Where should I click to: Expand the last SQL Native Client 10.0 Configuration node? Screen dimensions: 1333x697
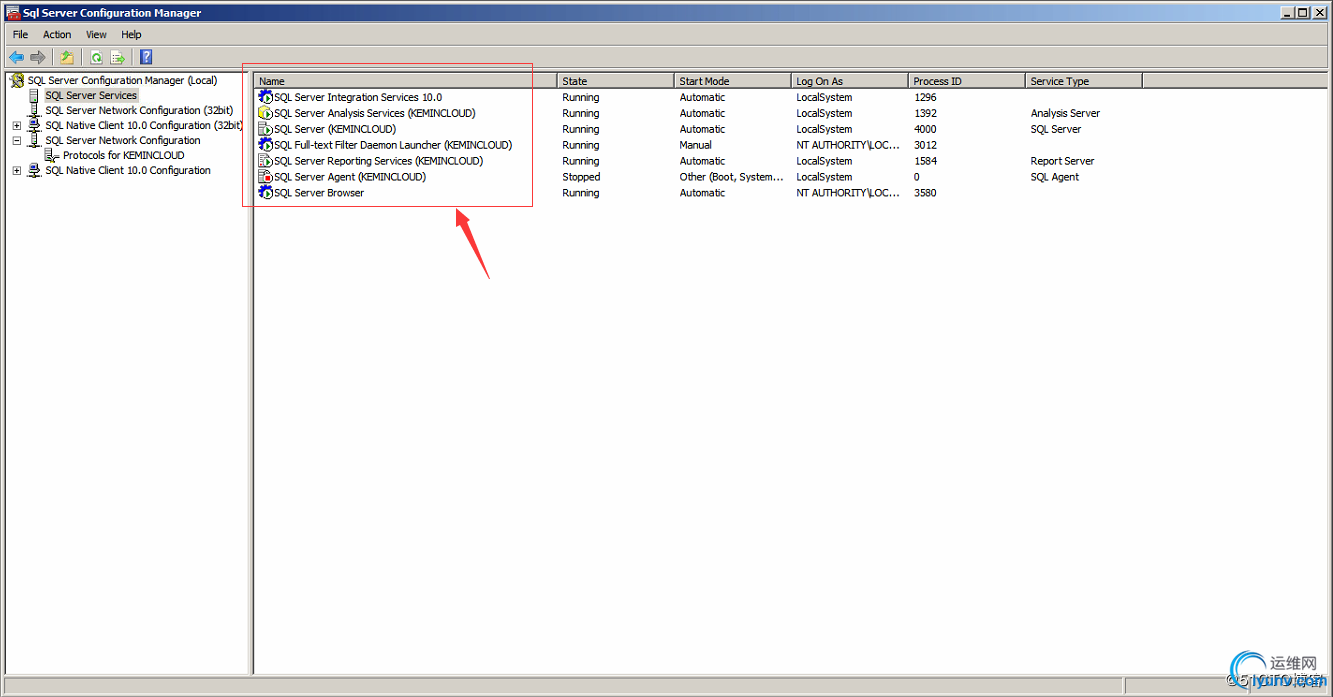(x=17, y=170)
